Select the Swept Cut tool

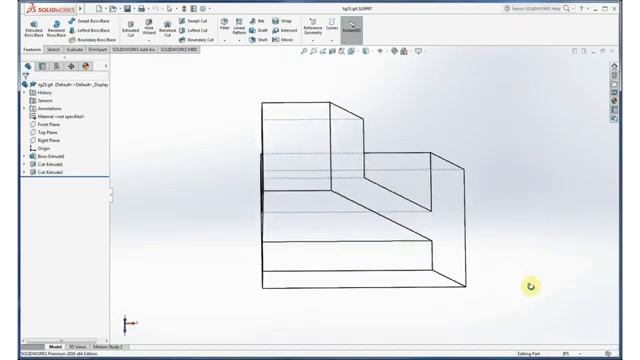pyautogui.click(x=193, y=21)
